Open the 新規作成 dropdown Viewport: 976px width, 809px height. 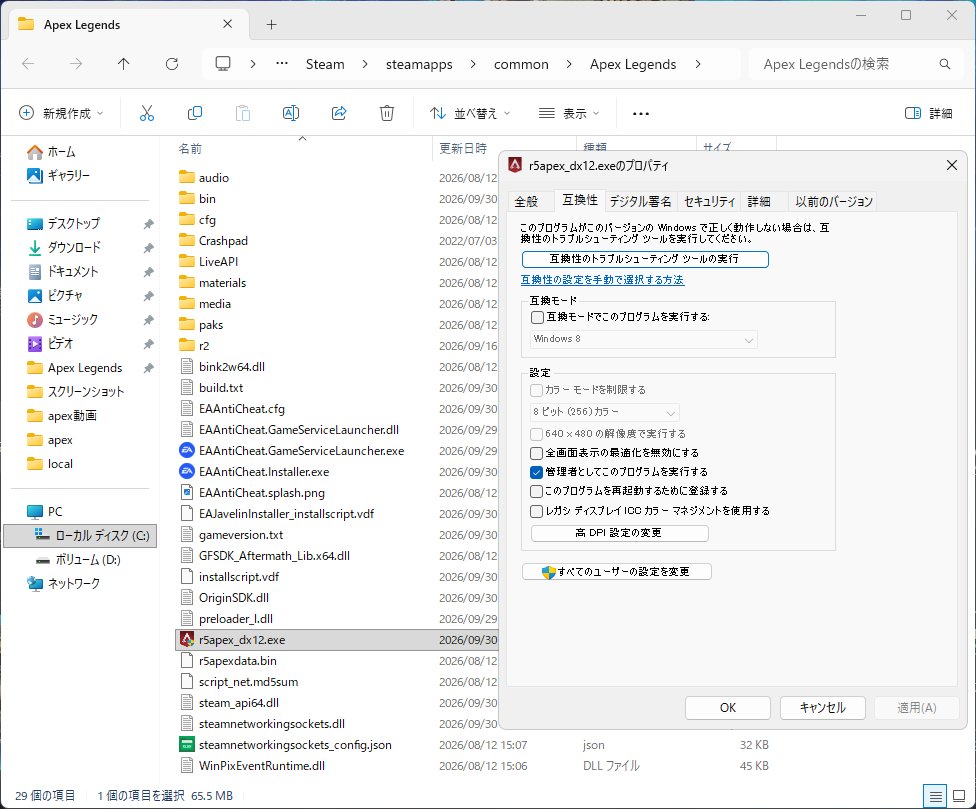pos(61,113)
